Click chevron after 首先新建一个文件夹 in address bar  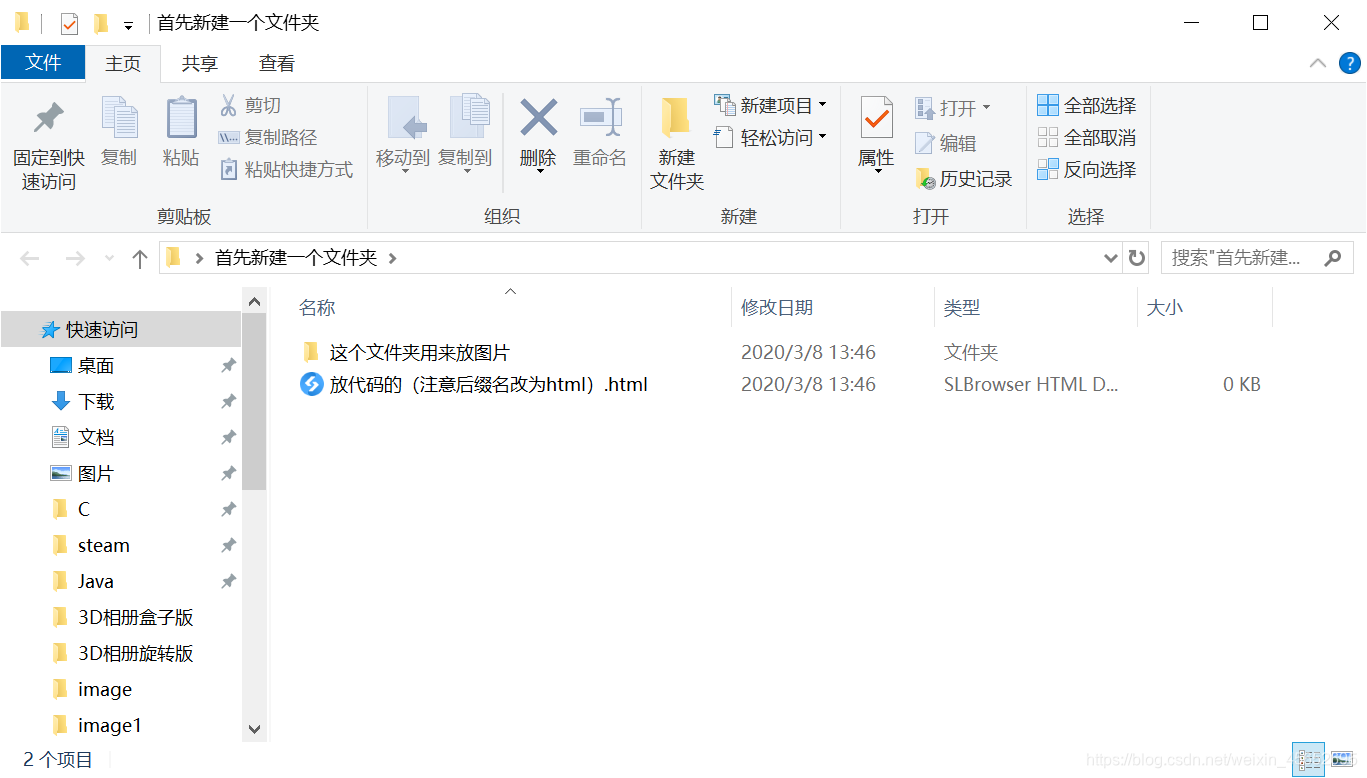point(392,258)
